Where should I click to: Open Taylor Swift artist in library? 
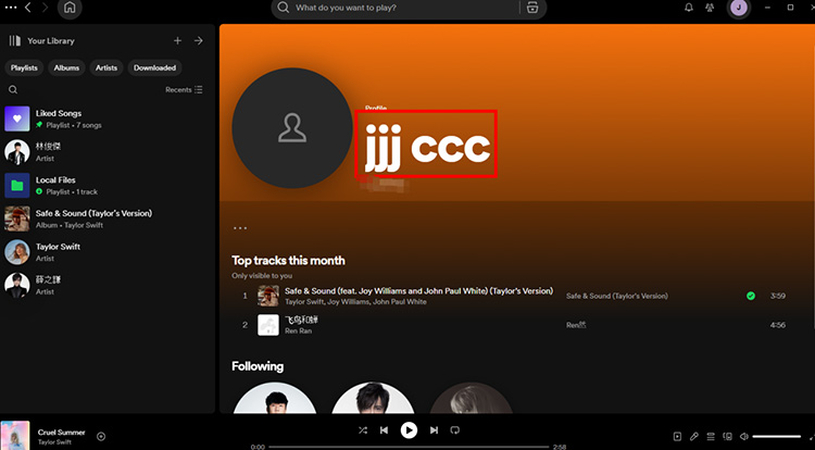tap(108, 252)
